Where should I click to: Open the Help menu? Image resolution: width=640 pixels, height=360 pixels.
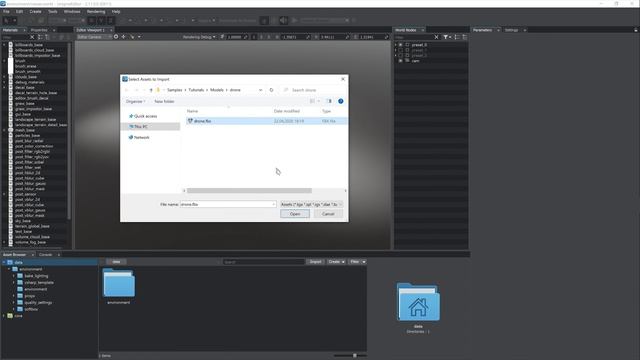coord(116,11)
